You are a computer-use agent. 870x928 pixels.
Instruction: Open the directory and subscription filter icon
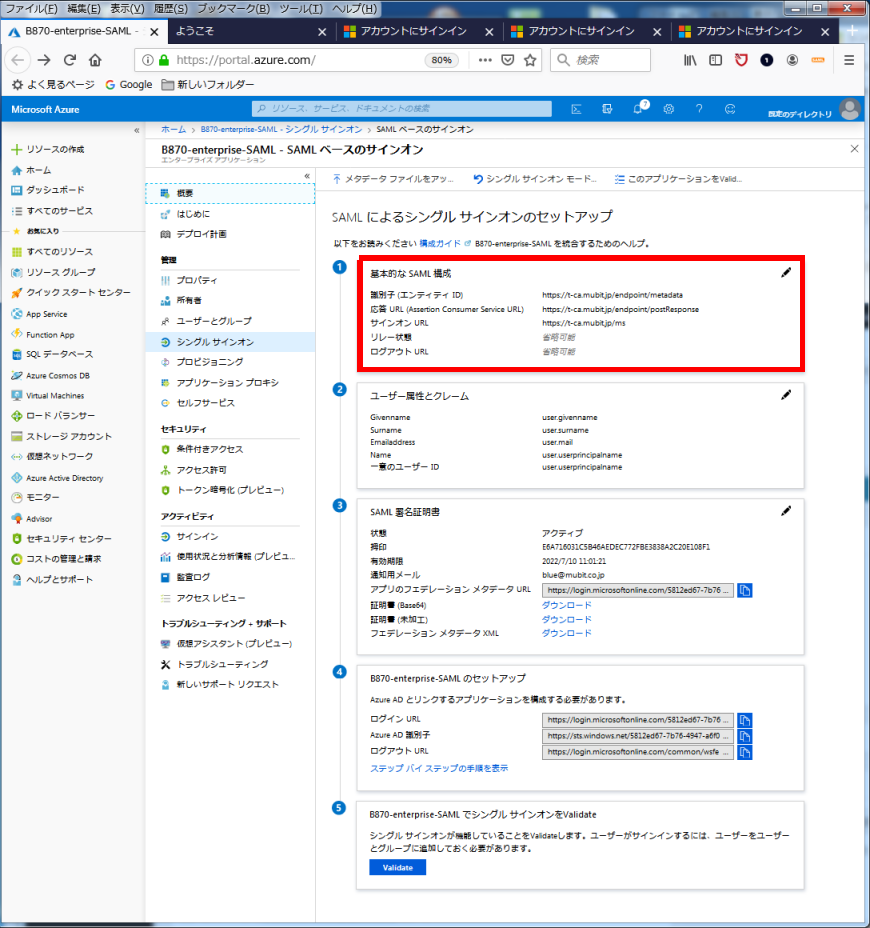(607, 109)
